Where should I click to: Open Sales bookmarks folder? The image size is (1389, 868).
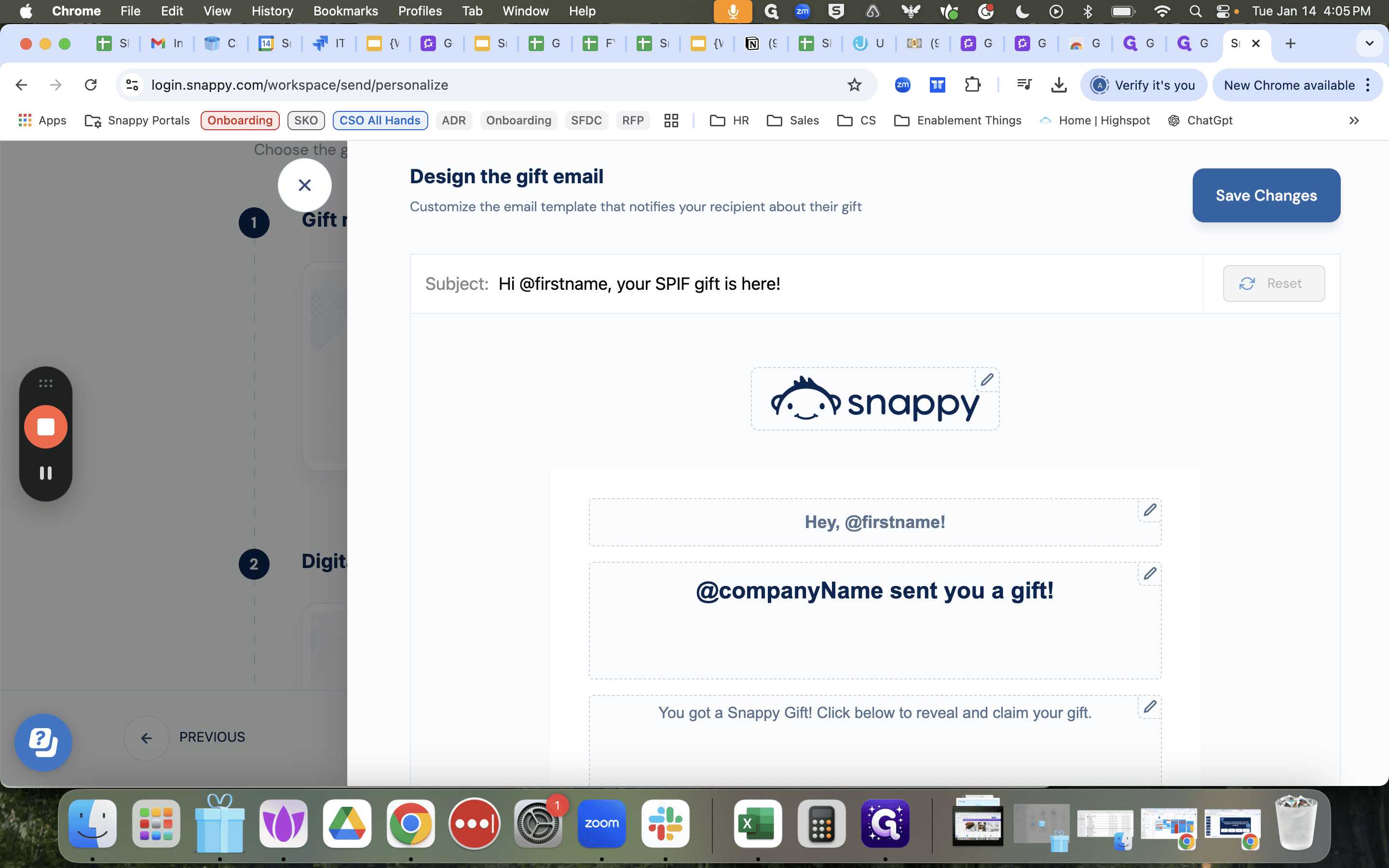[793, 121]
